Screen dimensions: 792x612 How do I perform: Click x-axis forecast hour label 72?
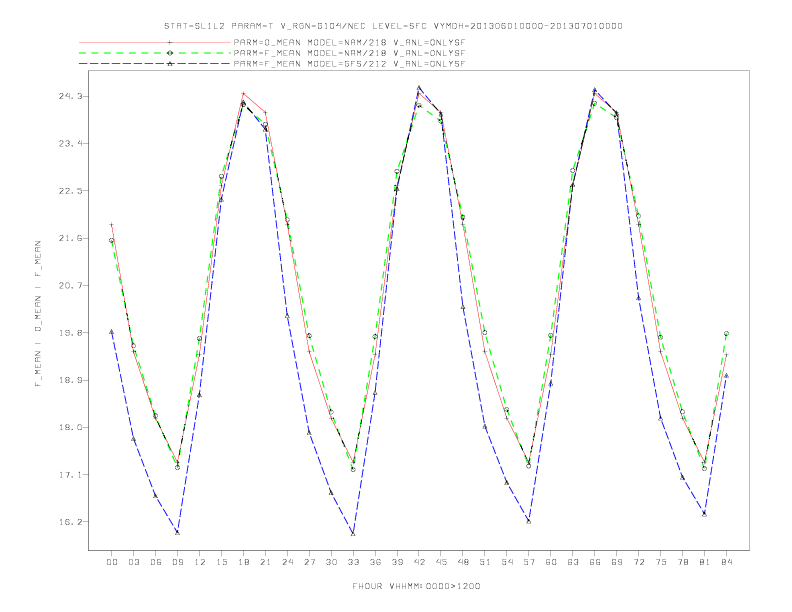point(639,562)
